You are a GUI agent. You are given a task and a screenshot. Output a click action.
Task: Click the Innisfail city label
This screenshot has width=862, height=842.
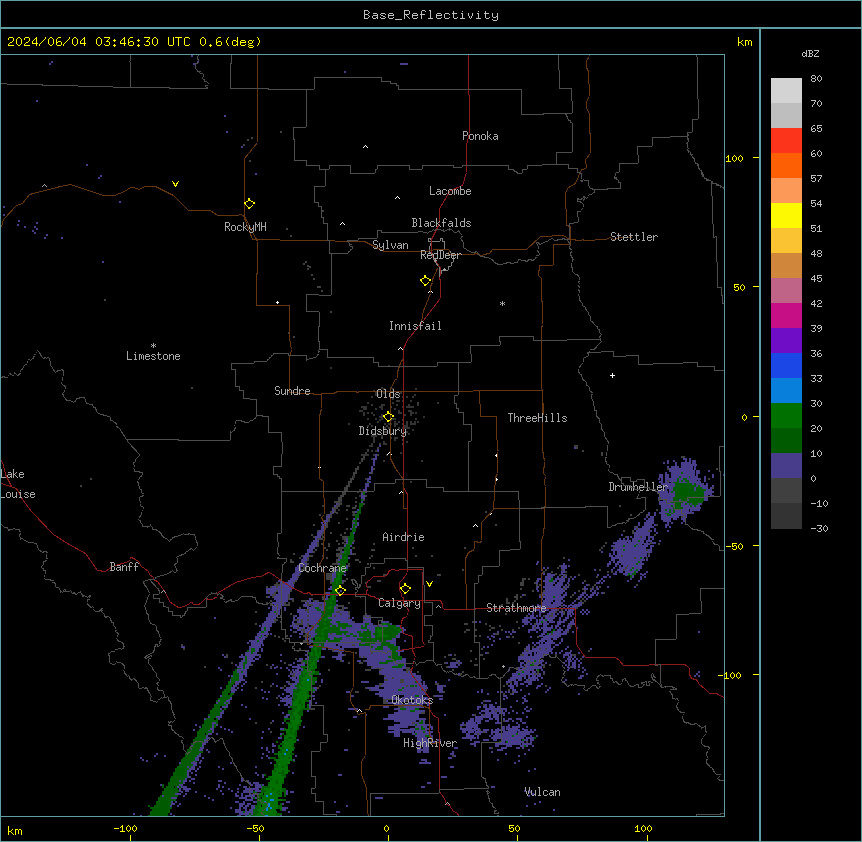[x=415, y=326]
